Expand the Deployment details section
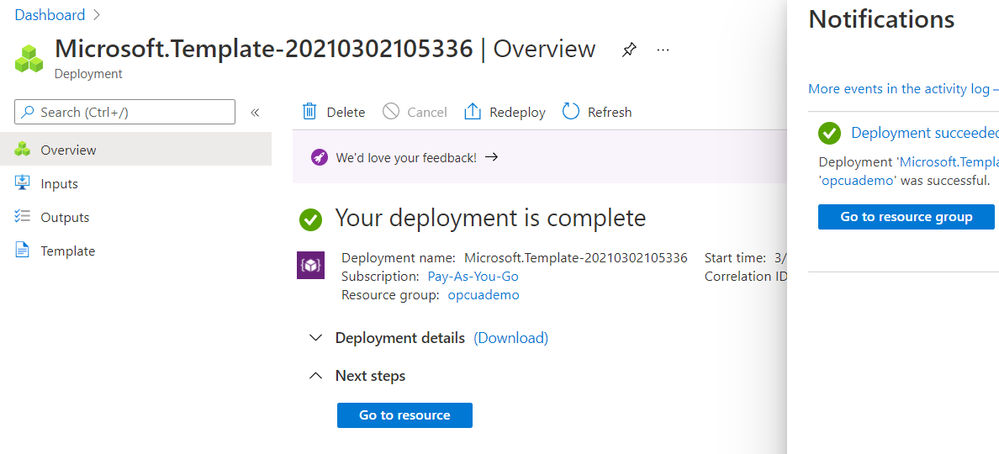The height and width of the screenshot is (454, 999). [315, 337]
